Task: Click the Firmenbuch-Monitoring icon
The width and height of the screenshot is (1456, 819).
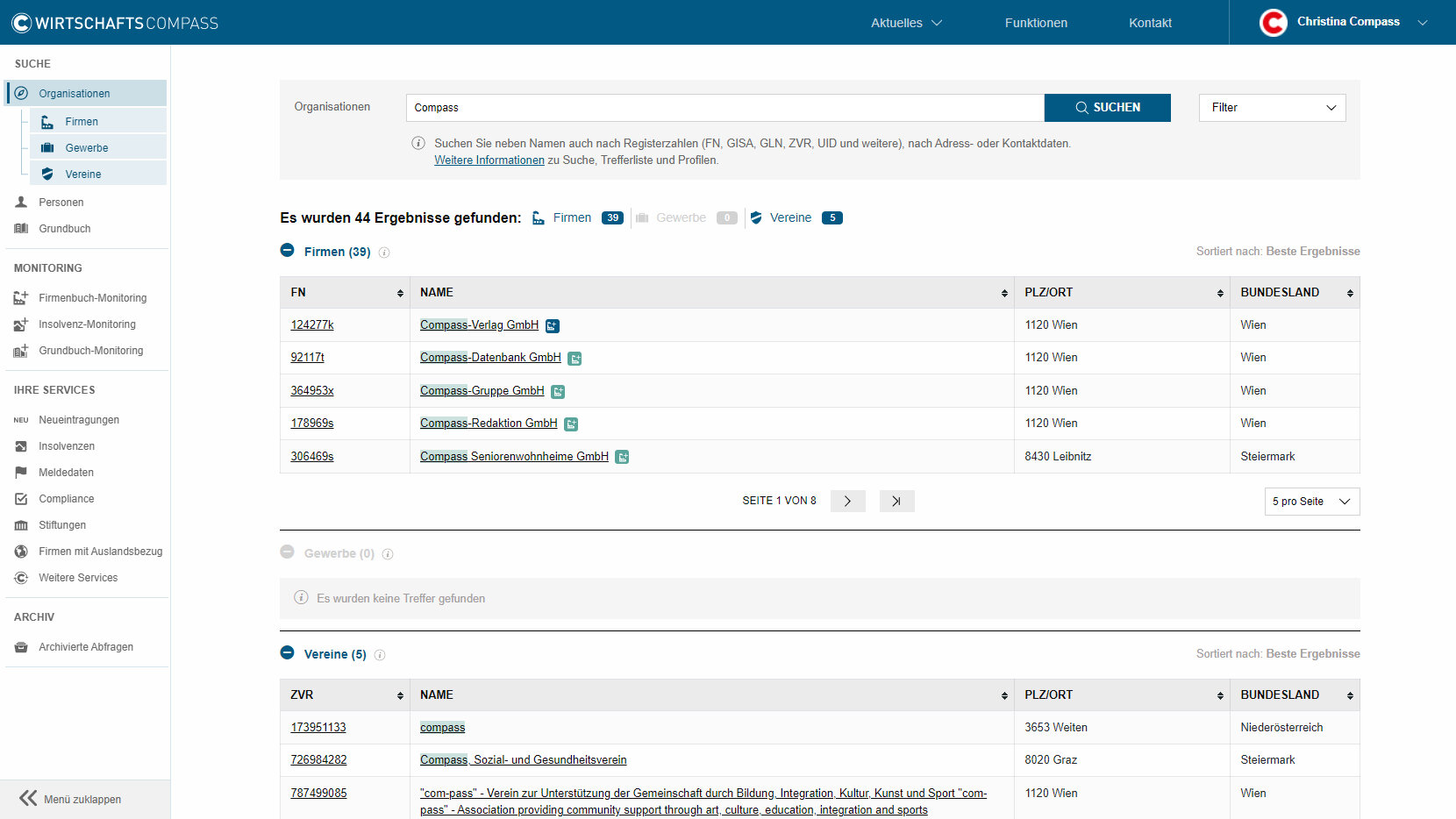Action: [x=21, y=298]
